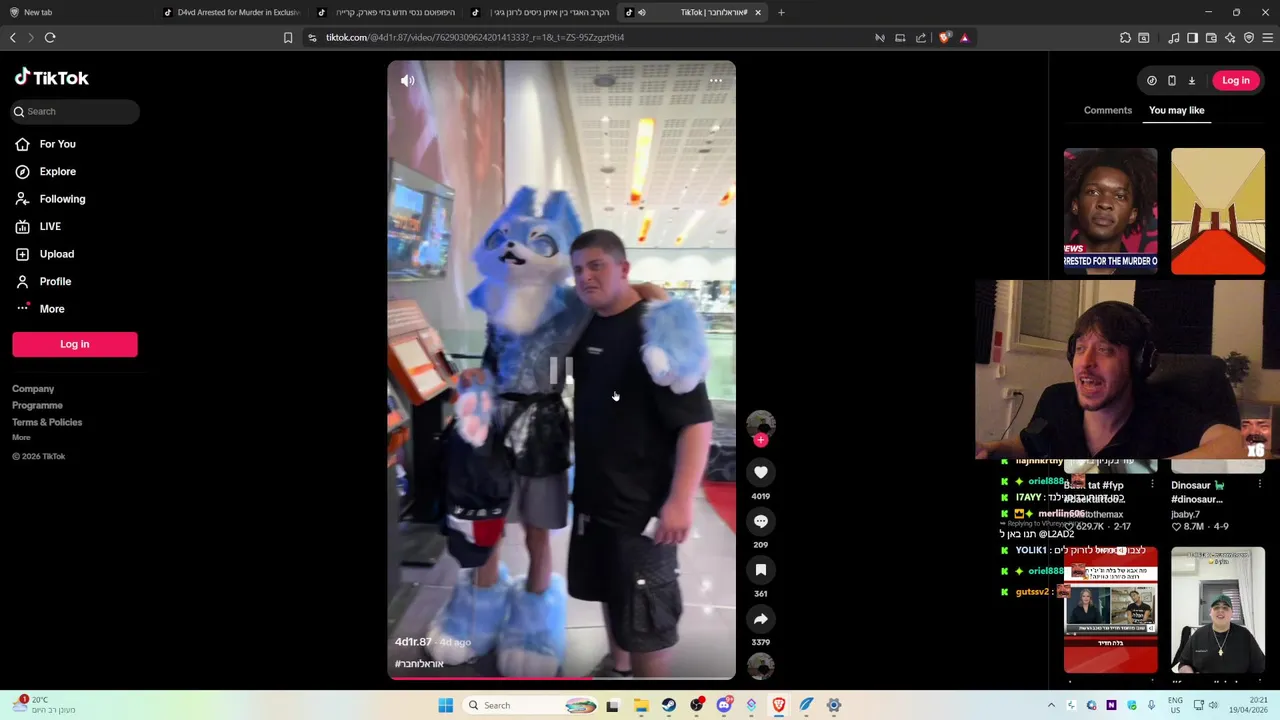Open the Brave VPN shield icon
The width and height of the screenshot is (1280, 720).
1249,37
